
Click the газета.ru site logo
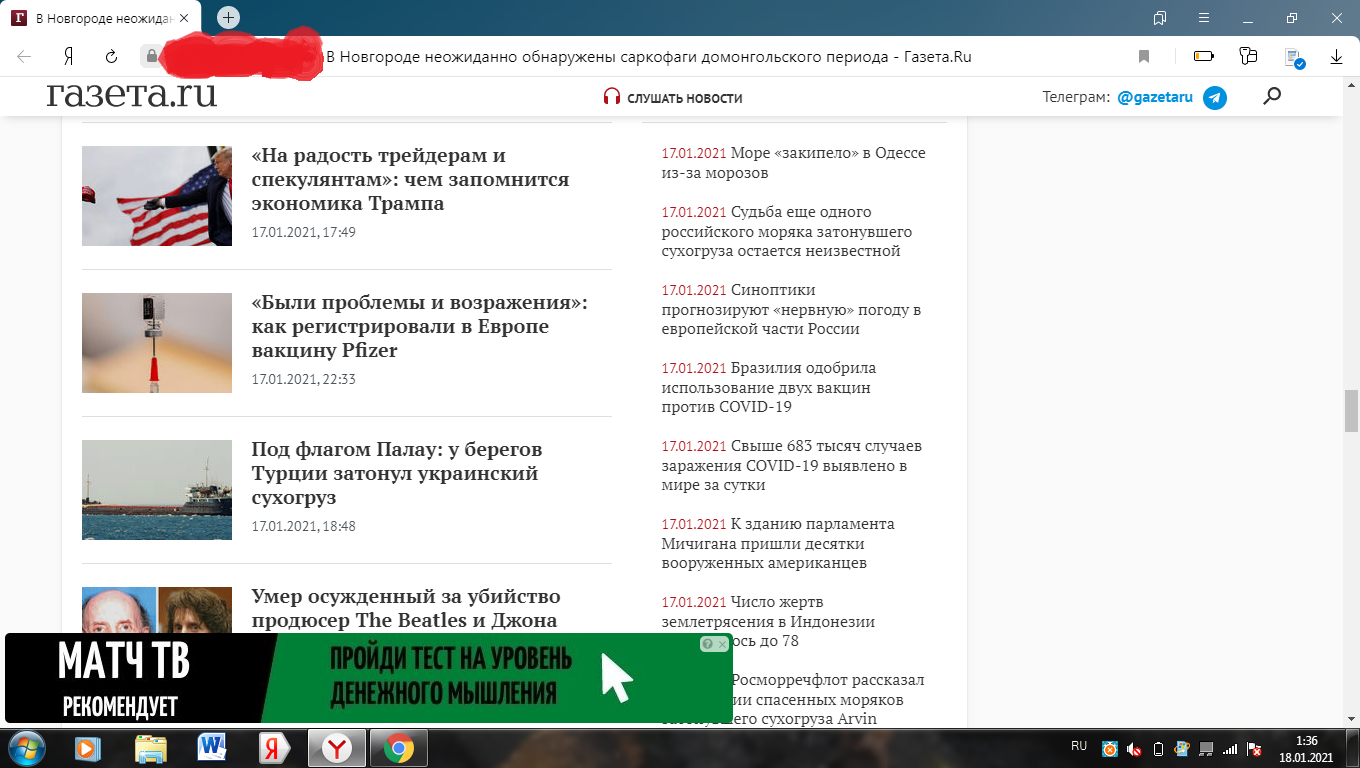tap(131, 94)
